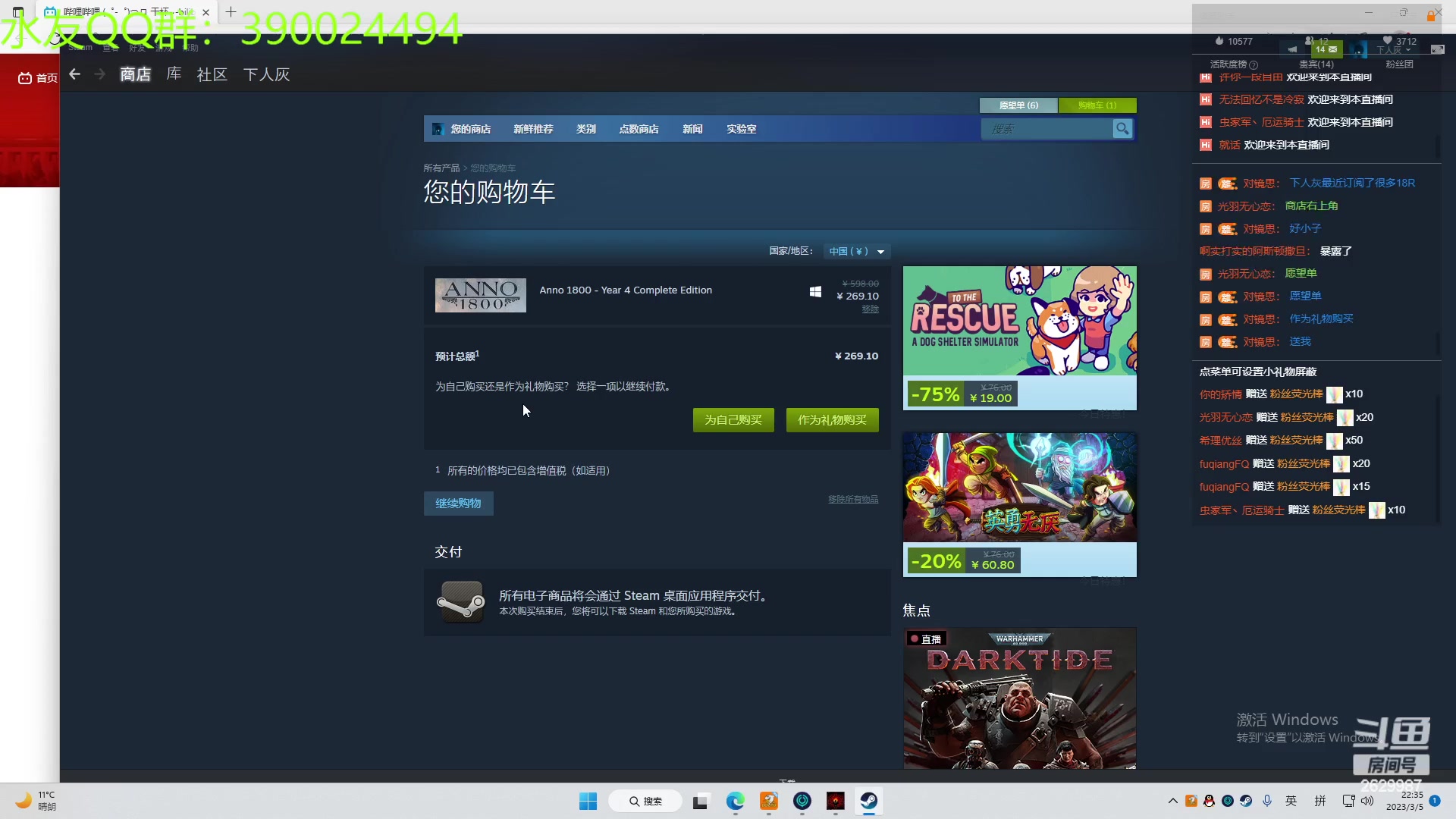The width and height of the screenshot is (1456, 819).
Task: Click the store search magnifier icon
Action: (x=1122, y=129)
